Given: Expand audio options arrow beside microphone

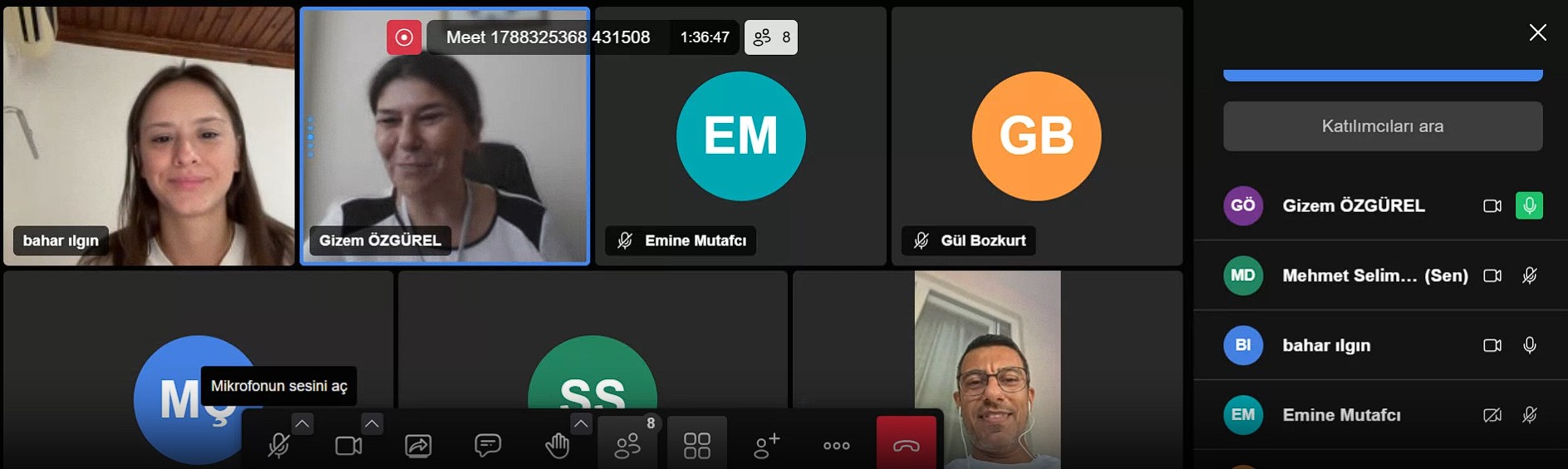Looking at the screenshot, I should pyautogui.click(x=302, y=424).
